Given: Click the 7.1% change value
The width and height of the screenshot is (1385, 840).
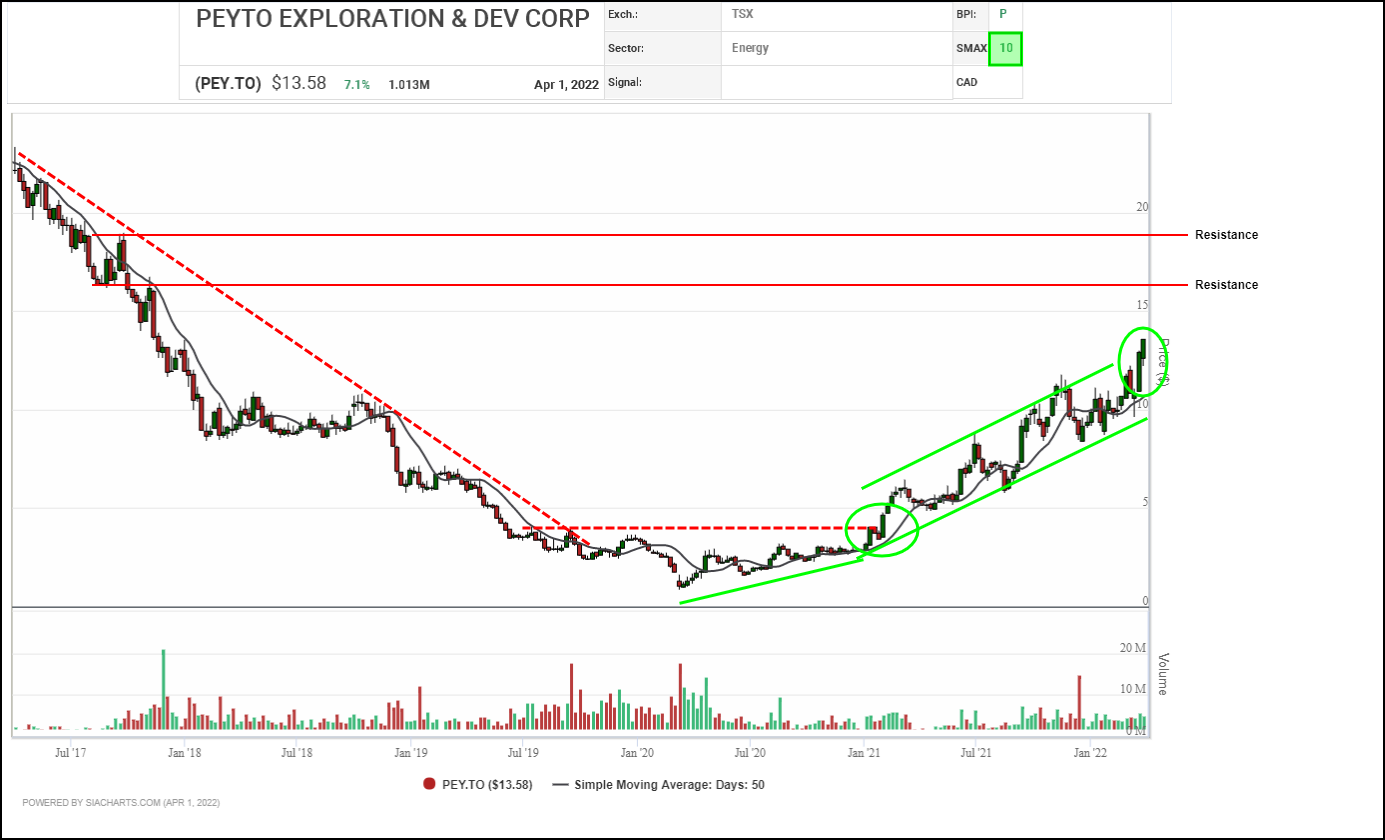Looking at the screenshot, I should 357,85.
